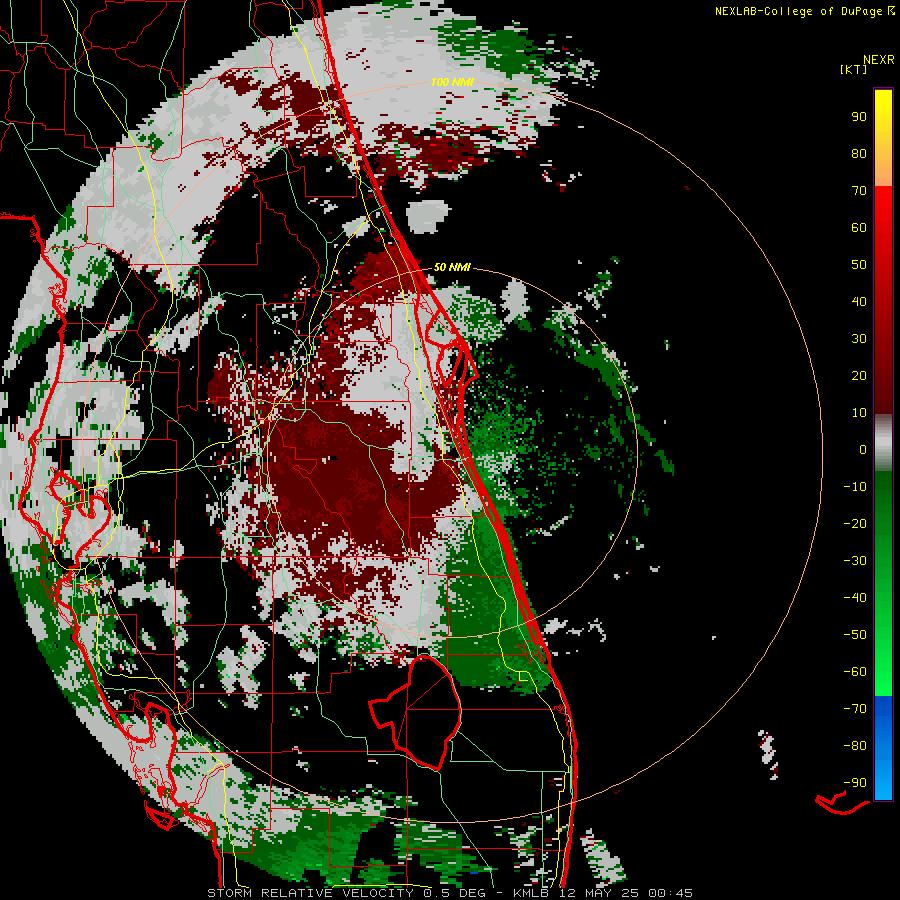Click the positive 30 knot scale label
This screenshot has width=900, height=900.
tap(859, 339)
